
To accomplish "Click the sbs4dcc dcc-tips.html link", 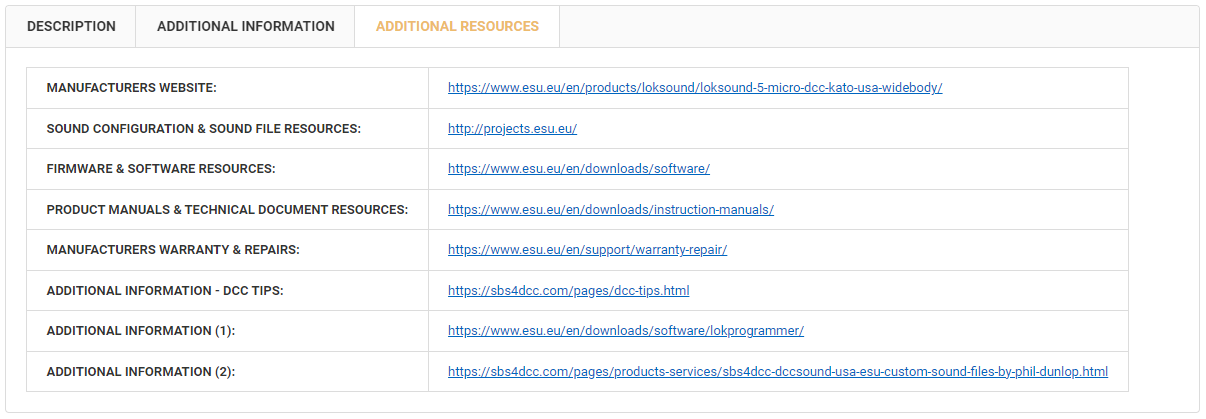I will (x=568, y=291).
